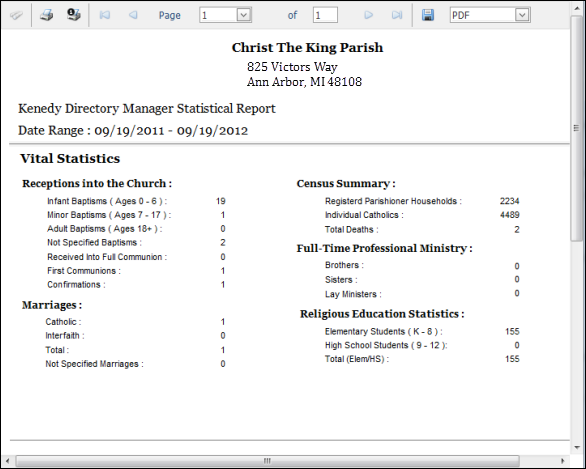
Task: Click the horizontal scrollbar left arrow
Action: (x=7, y=461)
